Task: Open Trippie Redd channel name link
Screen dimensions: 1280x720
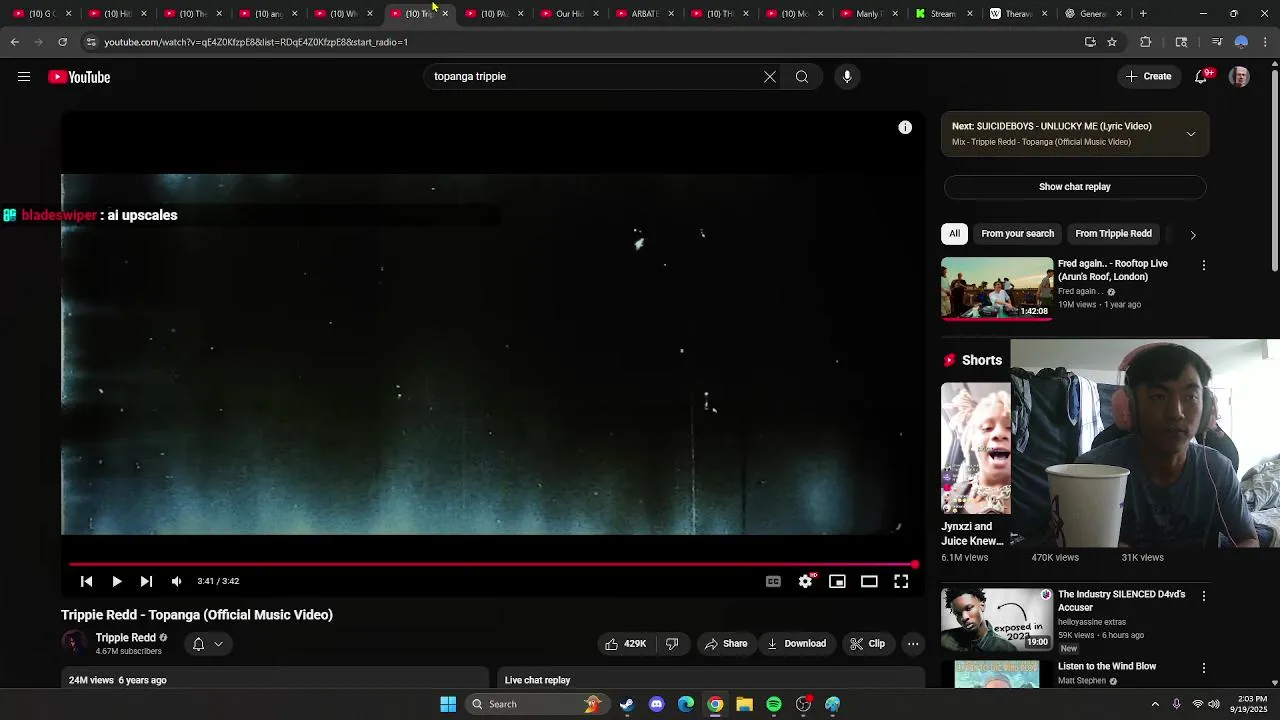Action: (x=126, y=638)
